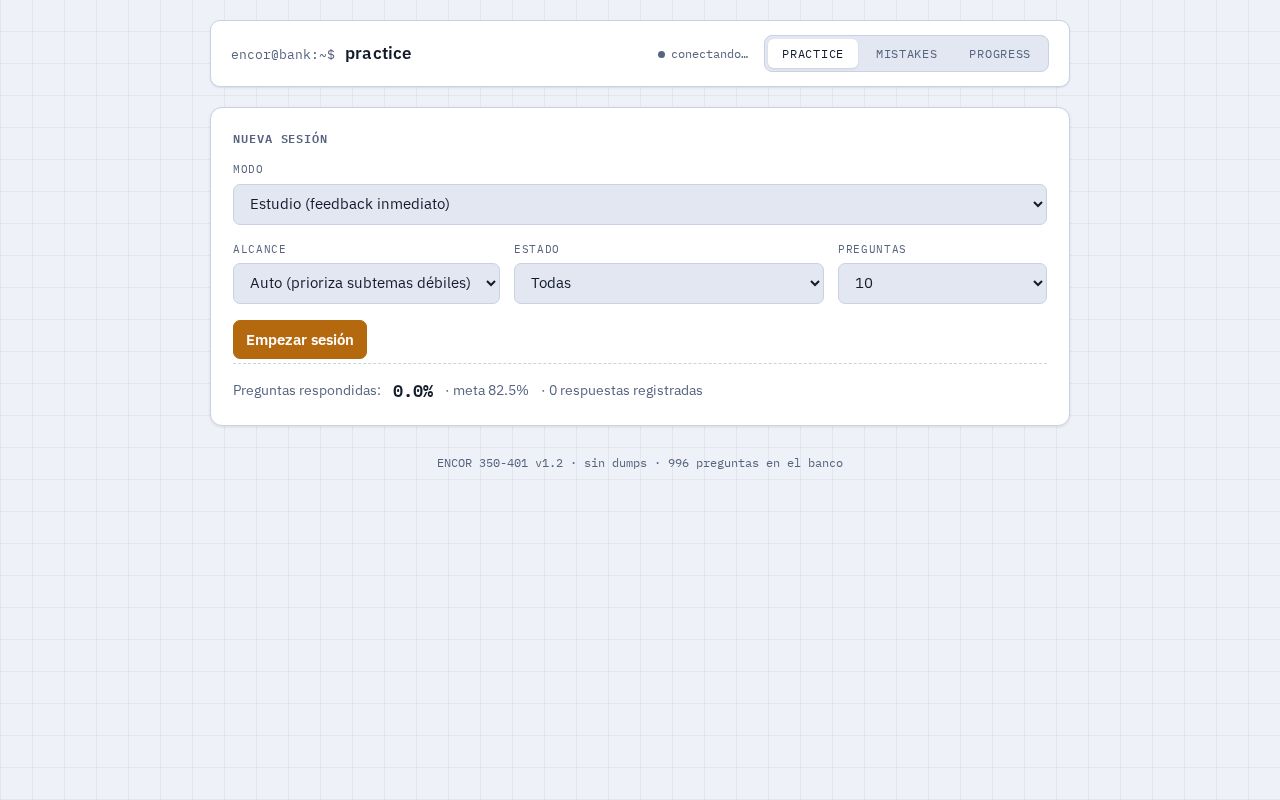The height and width of the screenshot is (800, 1280).
Task: Click the 'conectando…' status text
Action: coord(710,54)
